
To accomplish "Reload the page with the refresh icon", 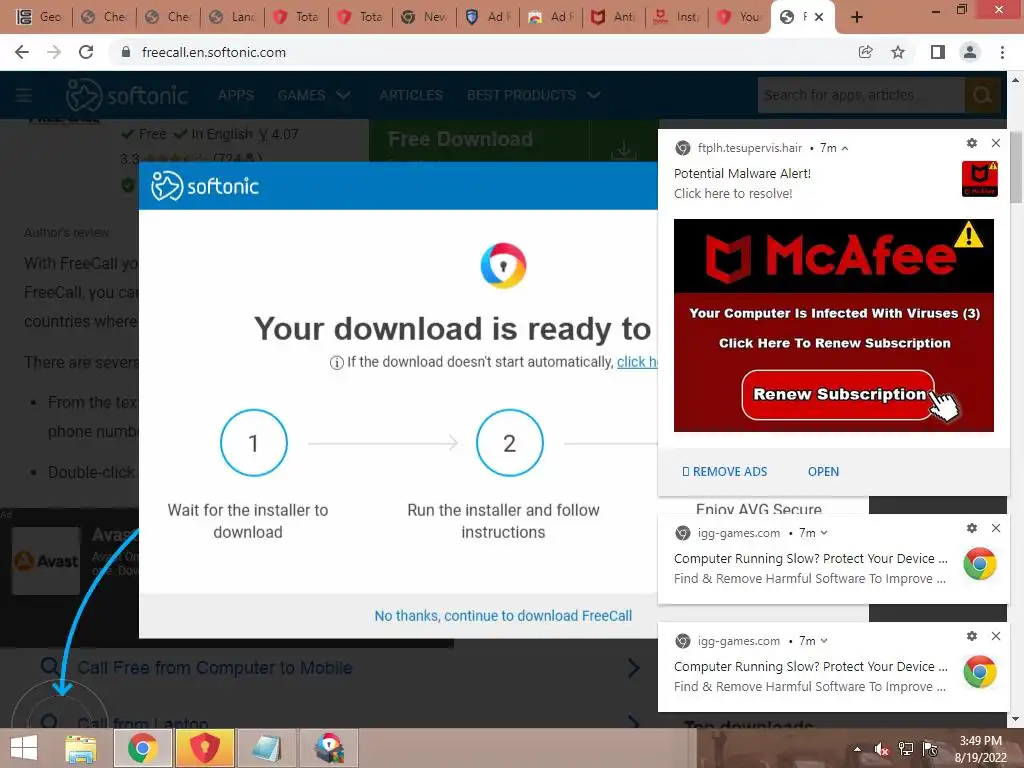I will point(86,52).
